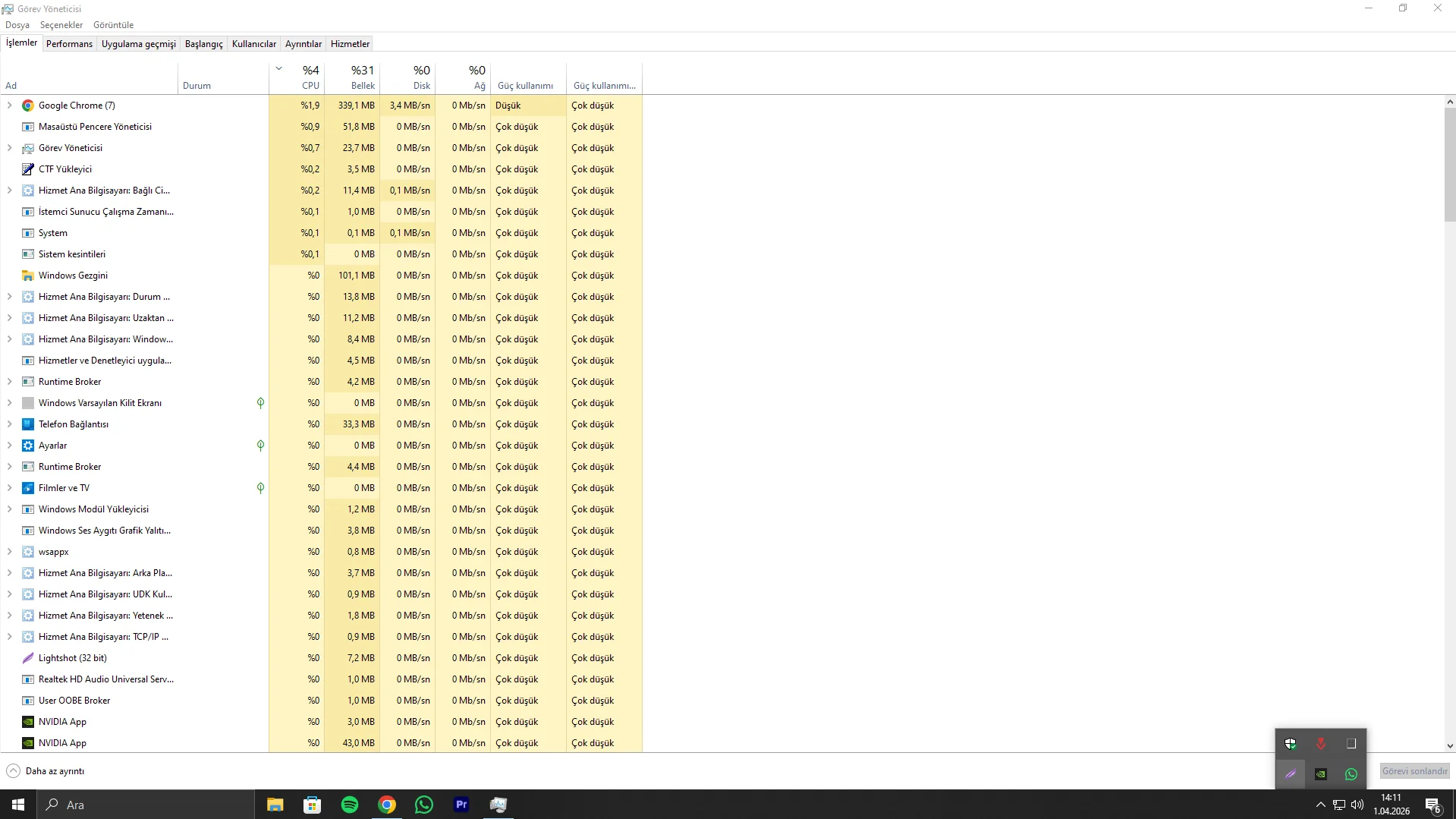Viewport: 1456px width, 819px height.
Task: Open File Explorer from the taskbar
Action: click(x=275, y=805)
